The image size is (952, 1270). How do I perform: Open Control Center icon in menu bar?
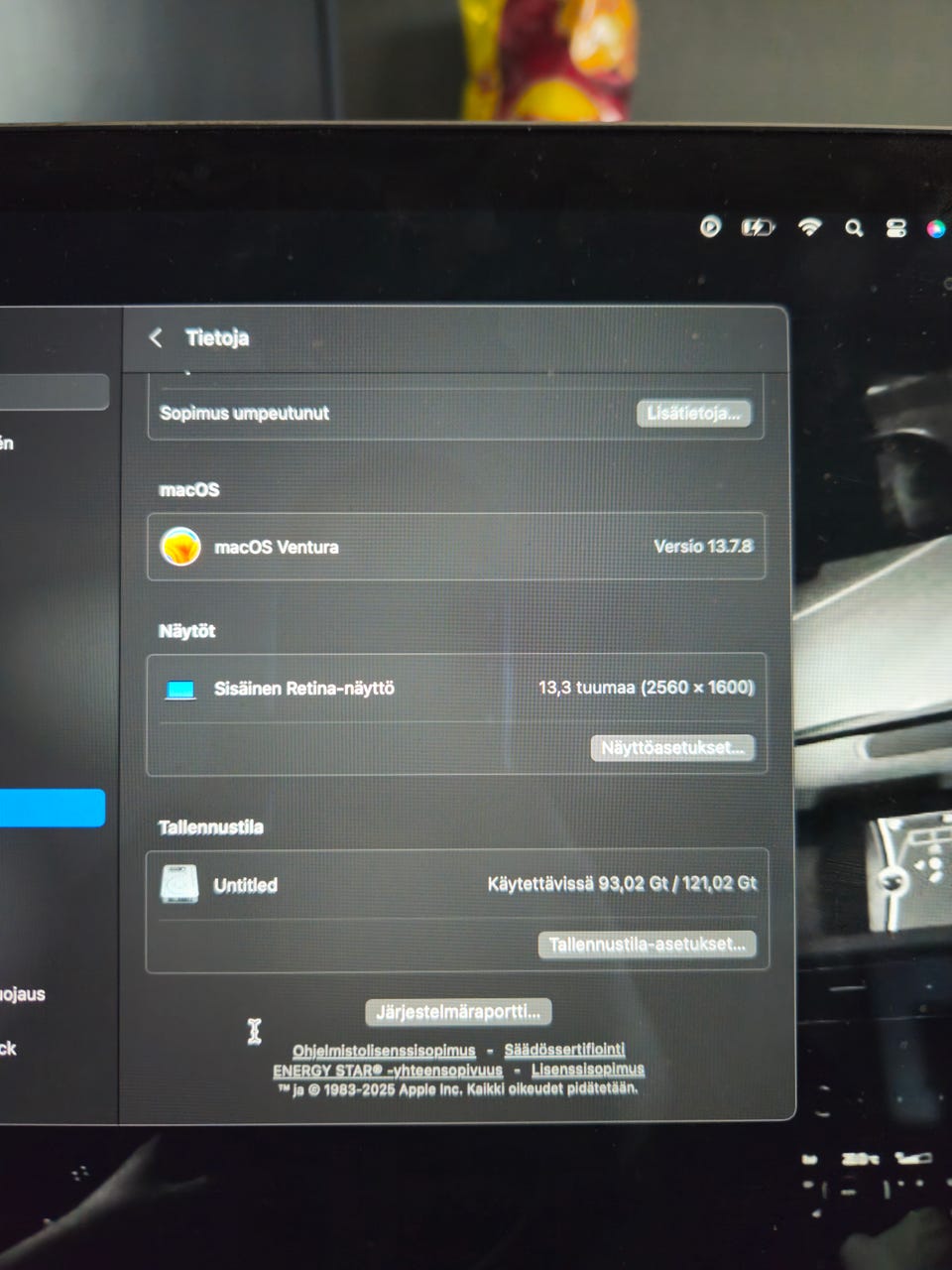(x=896, y=229)
